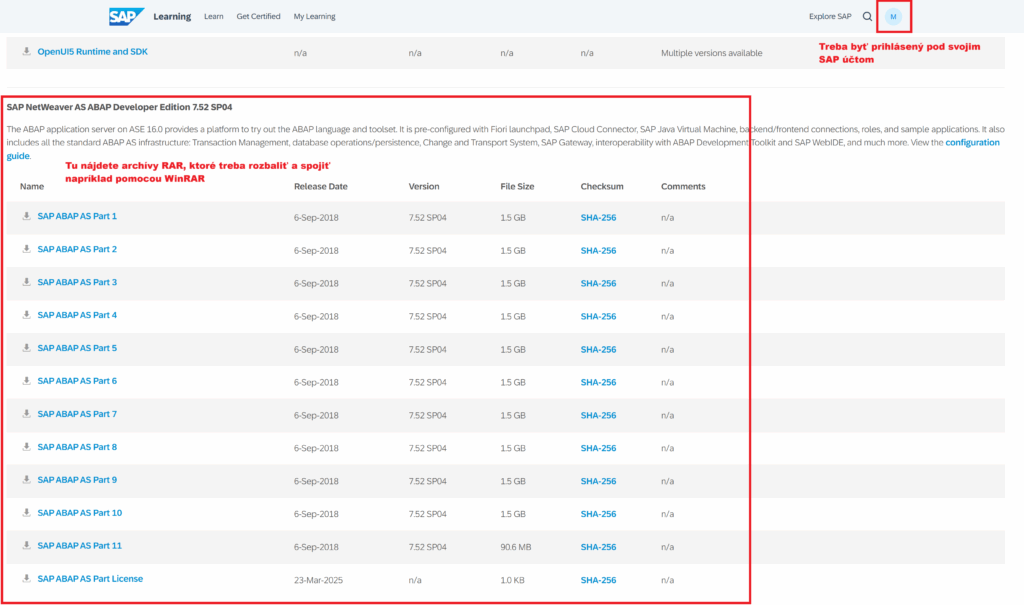Download SAP ABAP AS Part 11 link
The height and width of the screenshot is (605, 1024).
[80, 546]
